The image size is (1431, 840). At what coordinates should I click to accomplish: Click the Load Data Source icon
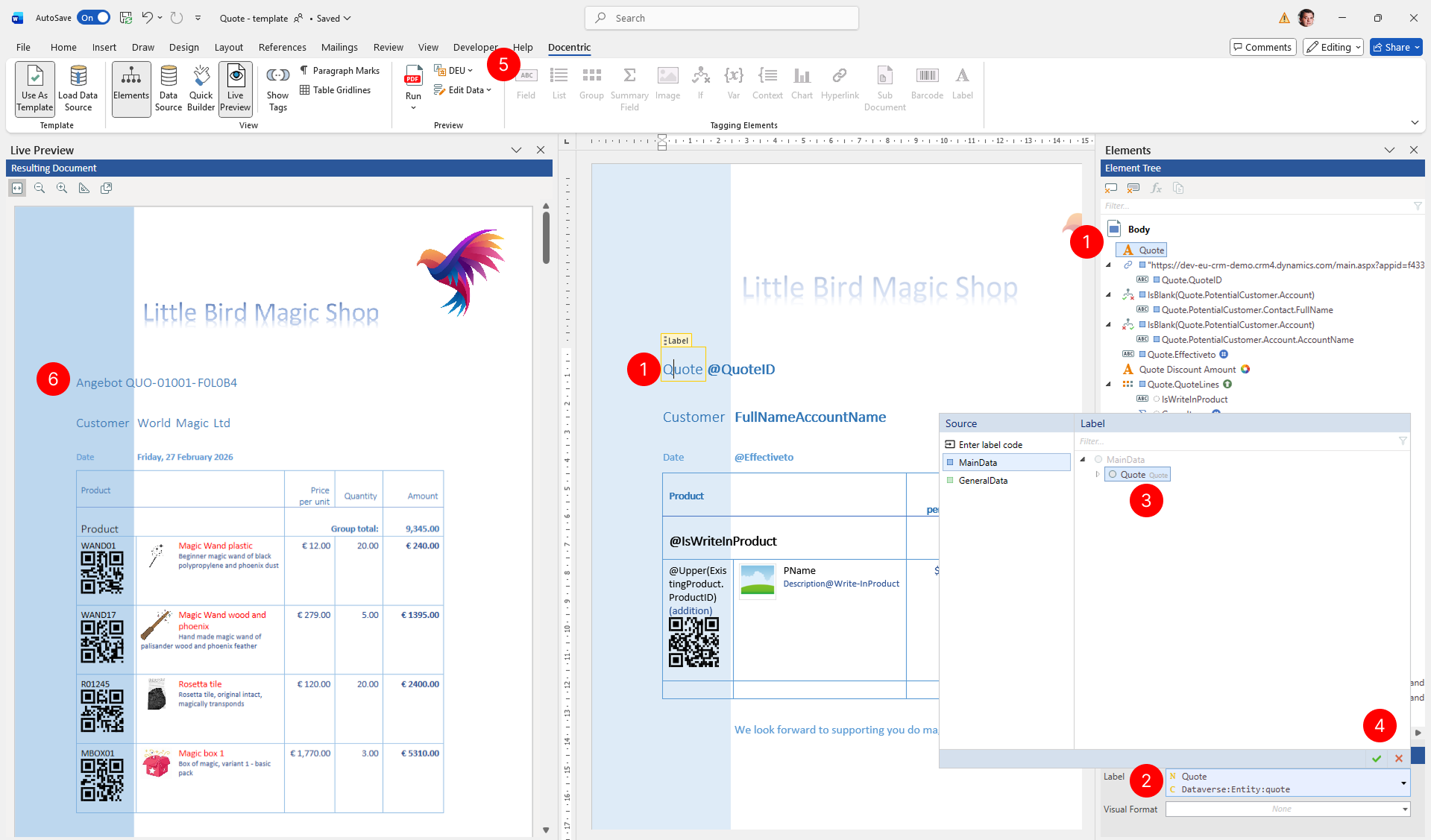tap(78, 76)
